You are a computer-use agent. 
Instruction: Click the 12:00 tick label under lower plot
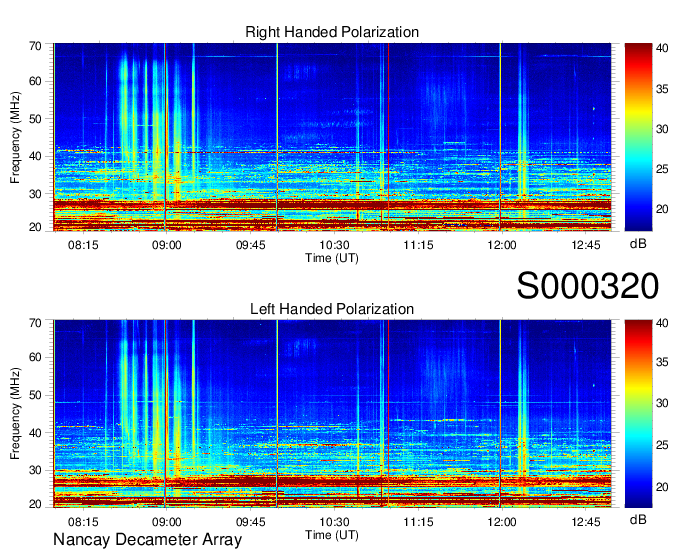click(502, 522)
